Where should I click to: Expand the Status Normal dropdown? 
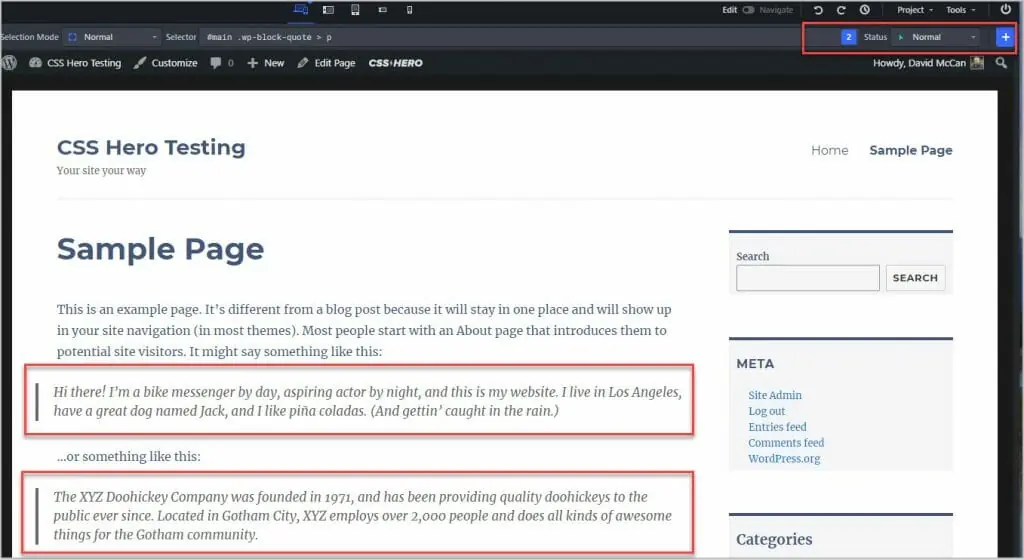pyautogui.click(x=937, y=37)
